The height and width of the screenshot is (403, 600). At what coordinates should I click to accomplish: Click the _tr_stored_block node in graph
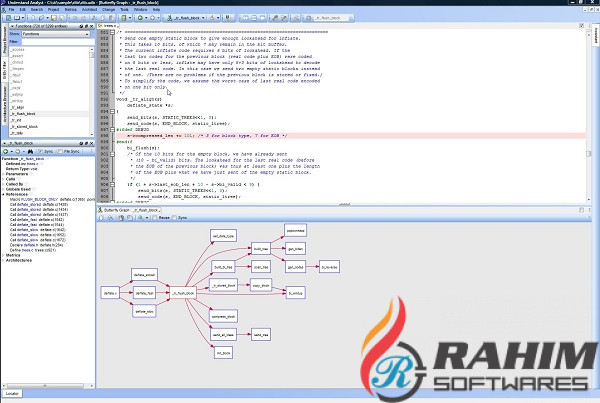click(x=224, y=286)
